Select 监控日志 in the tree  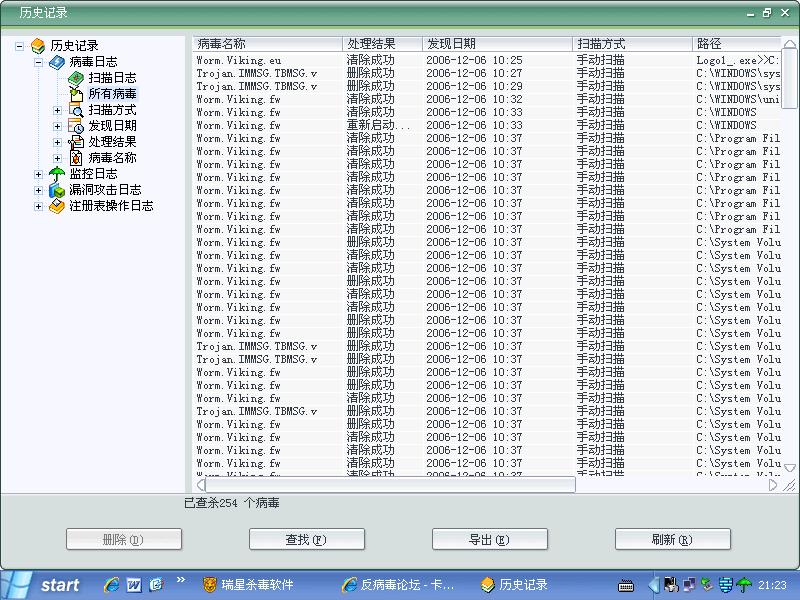tap(93, 174)
